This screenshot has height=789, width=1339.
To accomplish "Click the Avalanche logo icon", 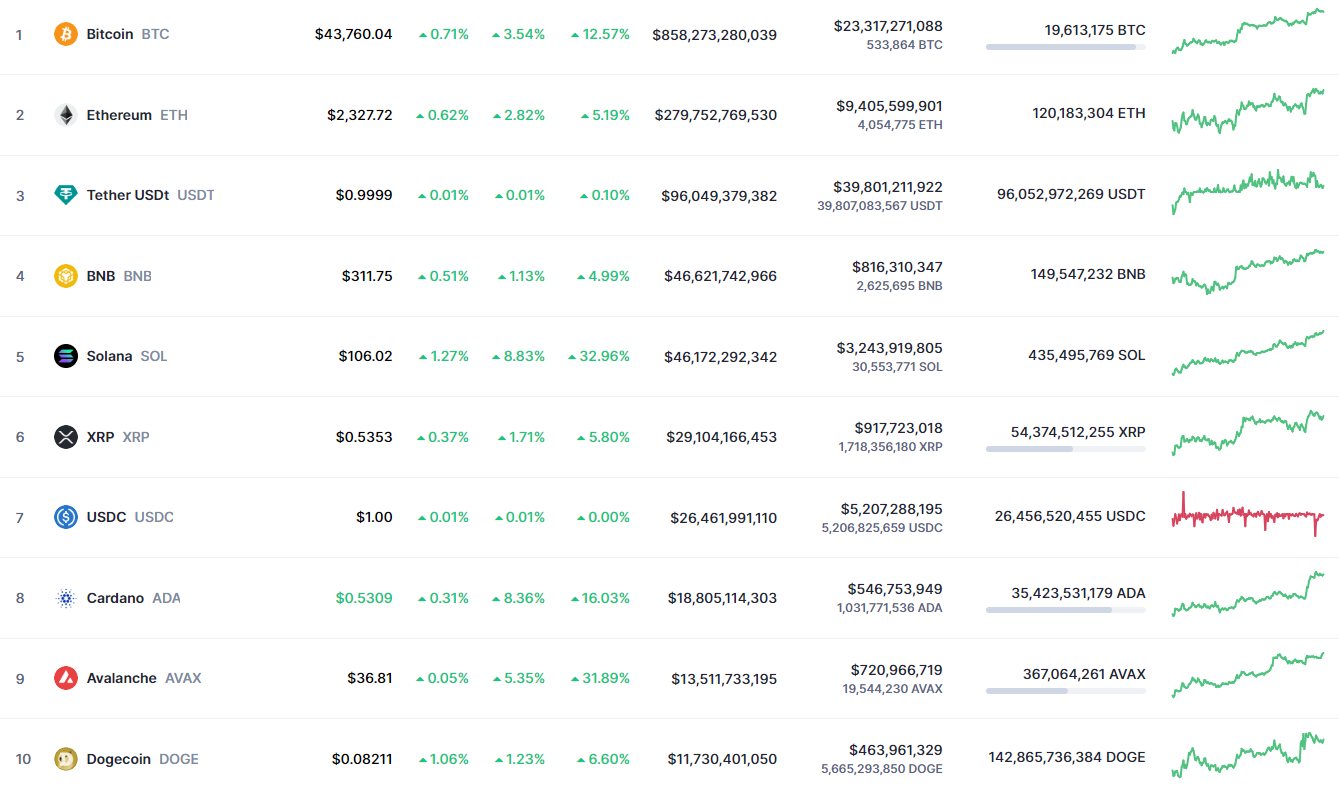I will coord(66,678).
